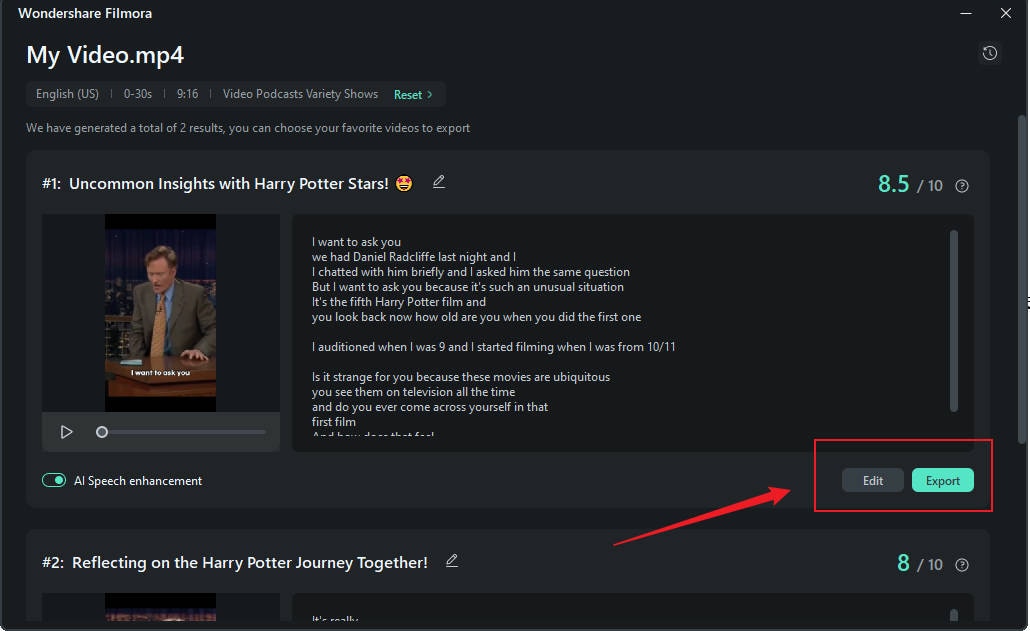Select the 9:16 aspect ratio tag
This screenshot has width=1030, height=631.
pyautogui.click(x=187, y=94)
